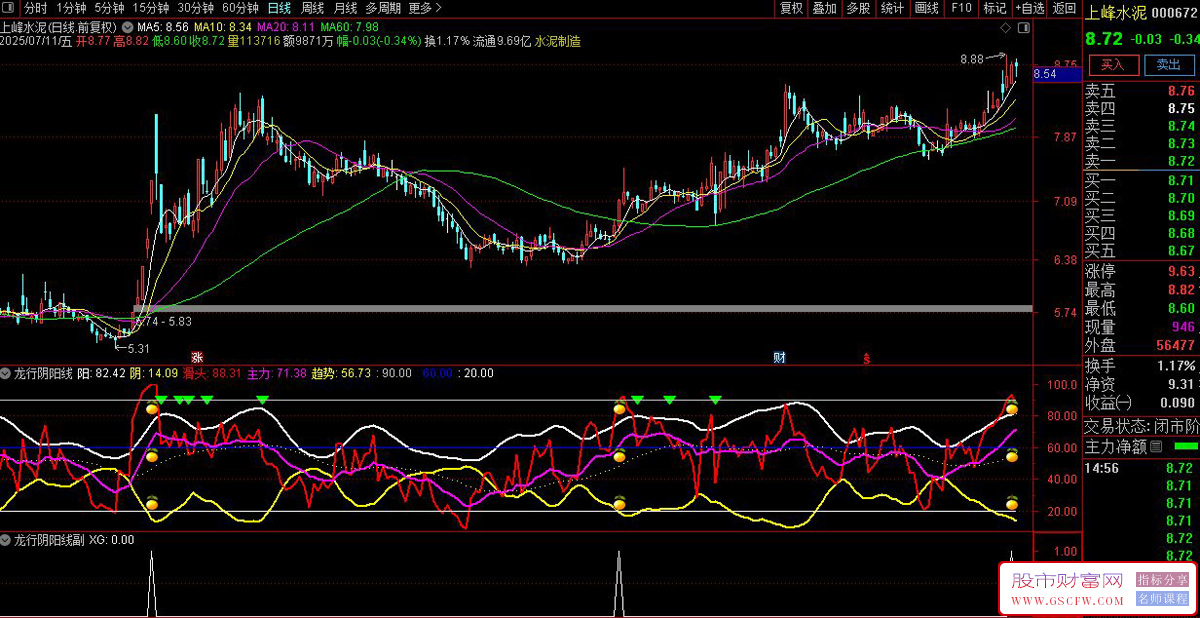Click the 叠加 overlay button
The width and height of the screenshot is (1200, 618).
(x=824, y=8)
